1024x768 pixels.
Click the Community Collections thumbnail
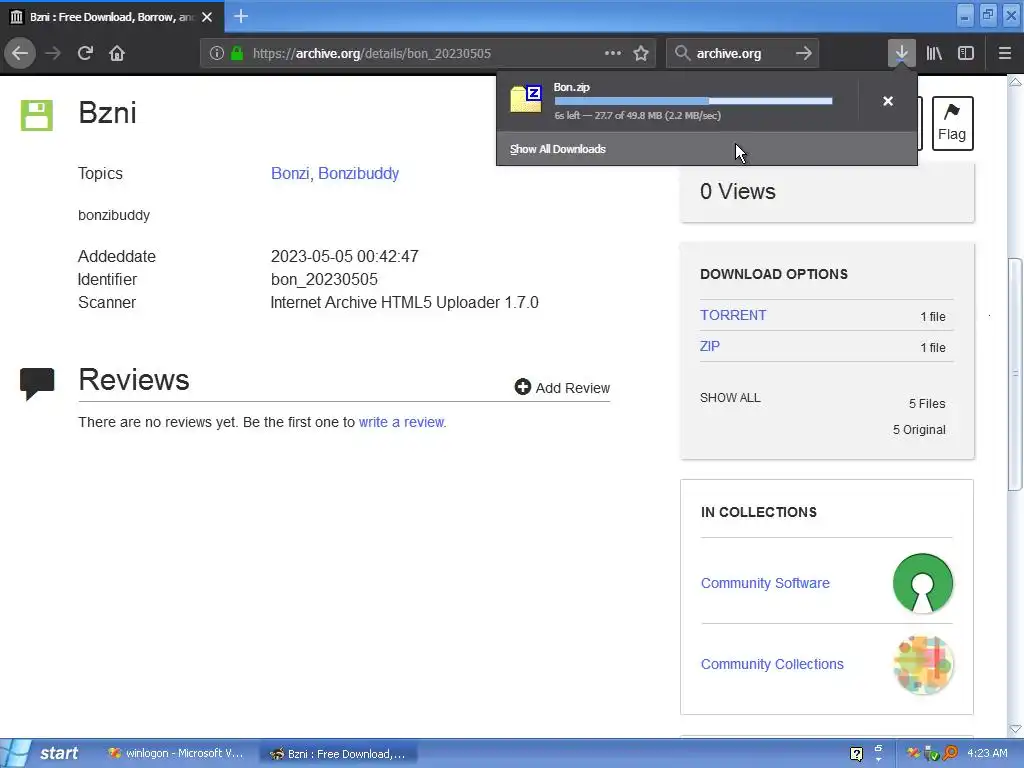[923, 665]
